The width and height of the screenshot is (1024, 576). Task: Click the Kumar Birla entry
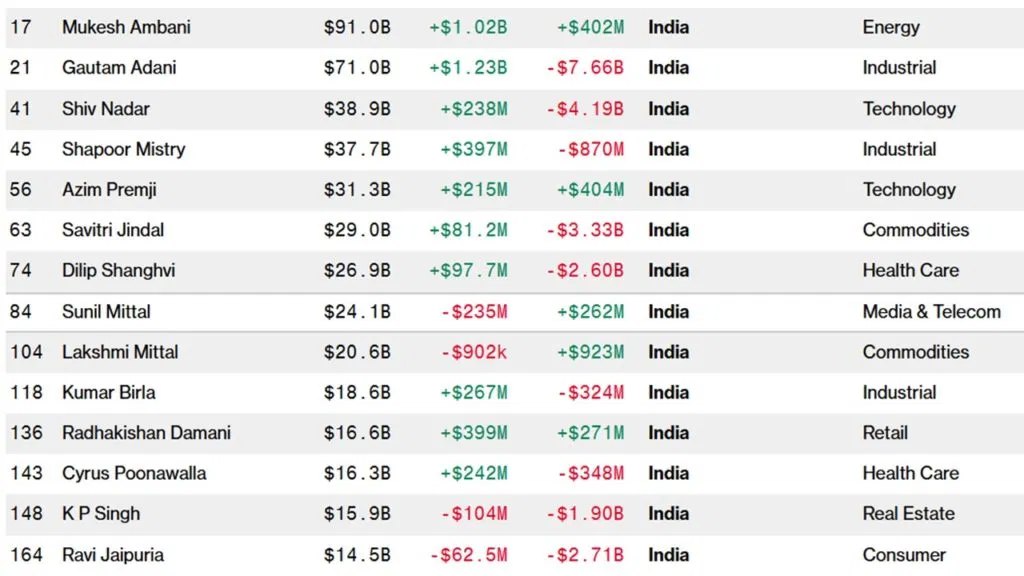(108, 392)
